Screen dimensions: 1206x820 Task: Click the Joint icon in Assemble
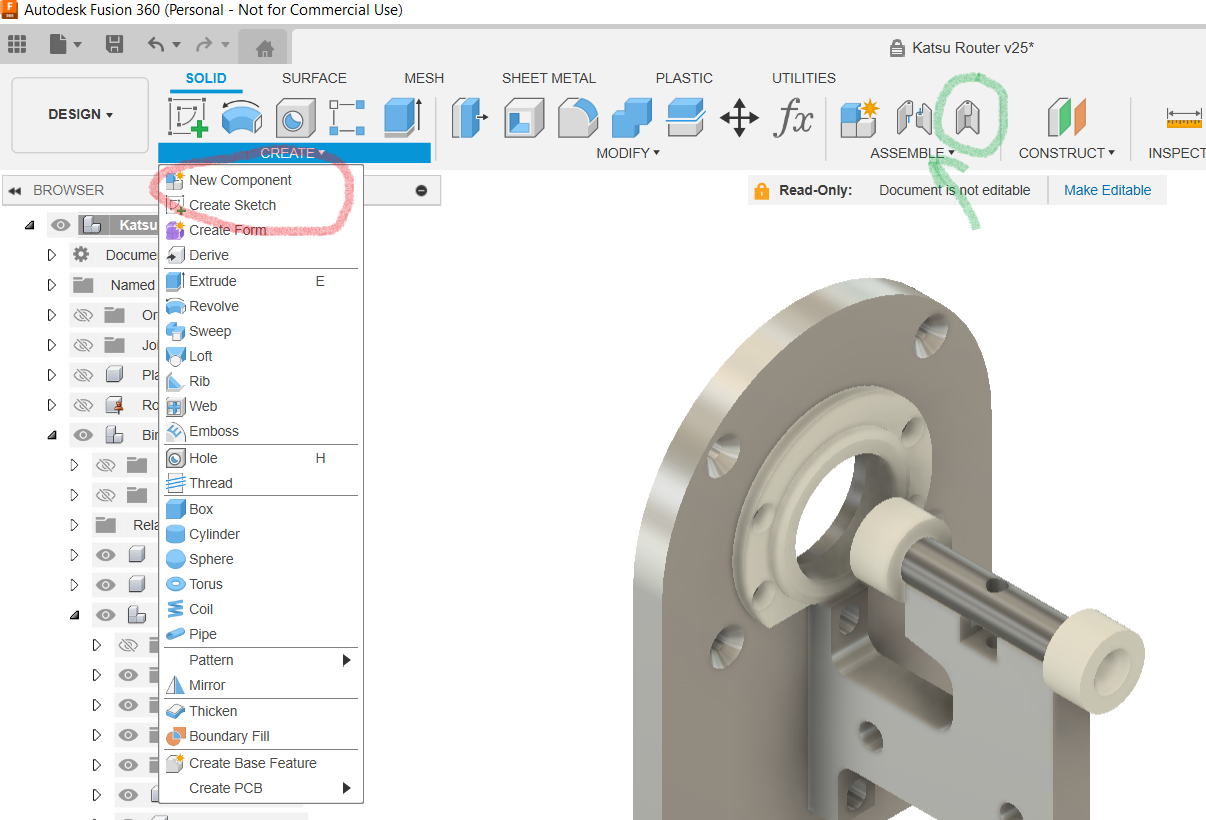pyautogui.click(x=914, y=118)
